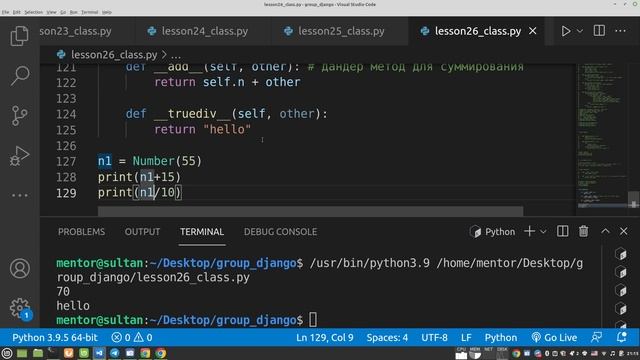Click the taskbar clock

633,353
